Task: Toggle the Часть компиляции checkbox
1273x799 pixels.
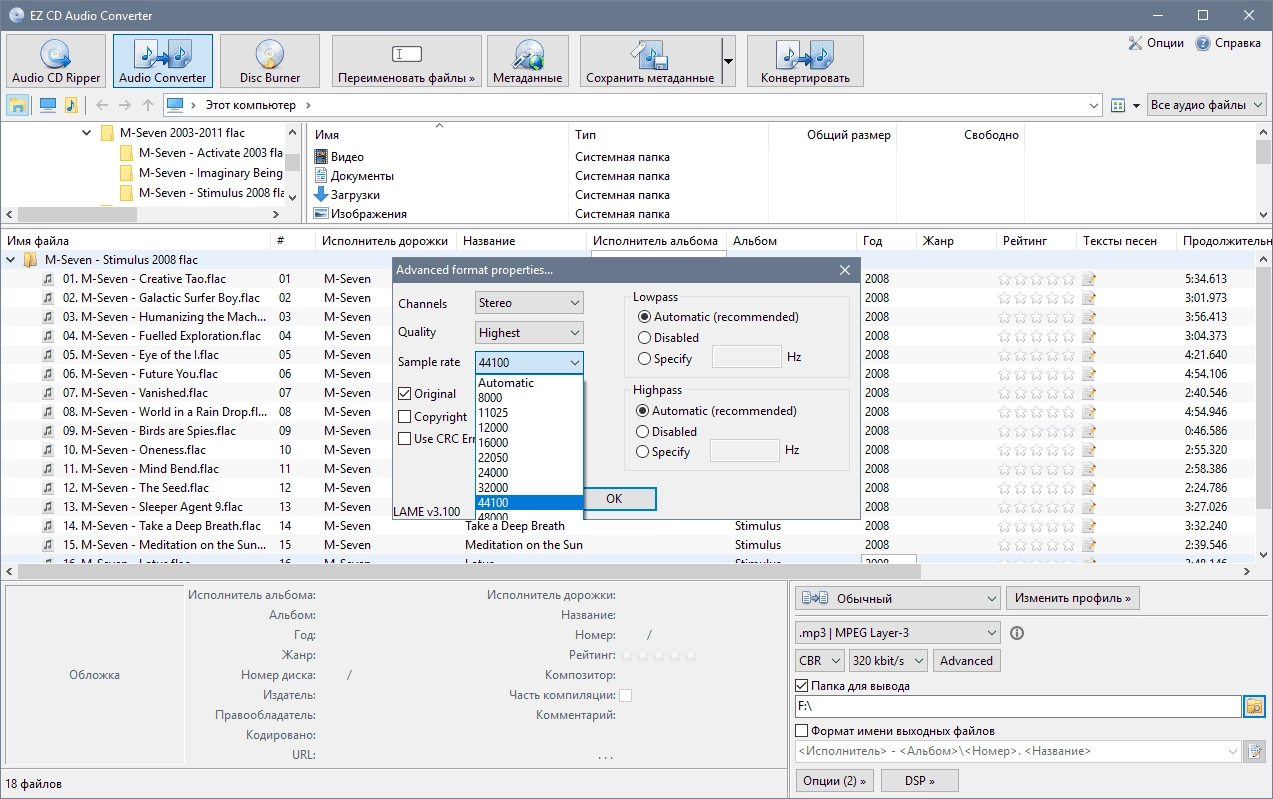Action: [625, 695]
